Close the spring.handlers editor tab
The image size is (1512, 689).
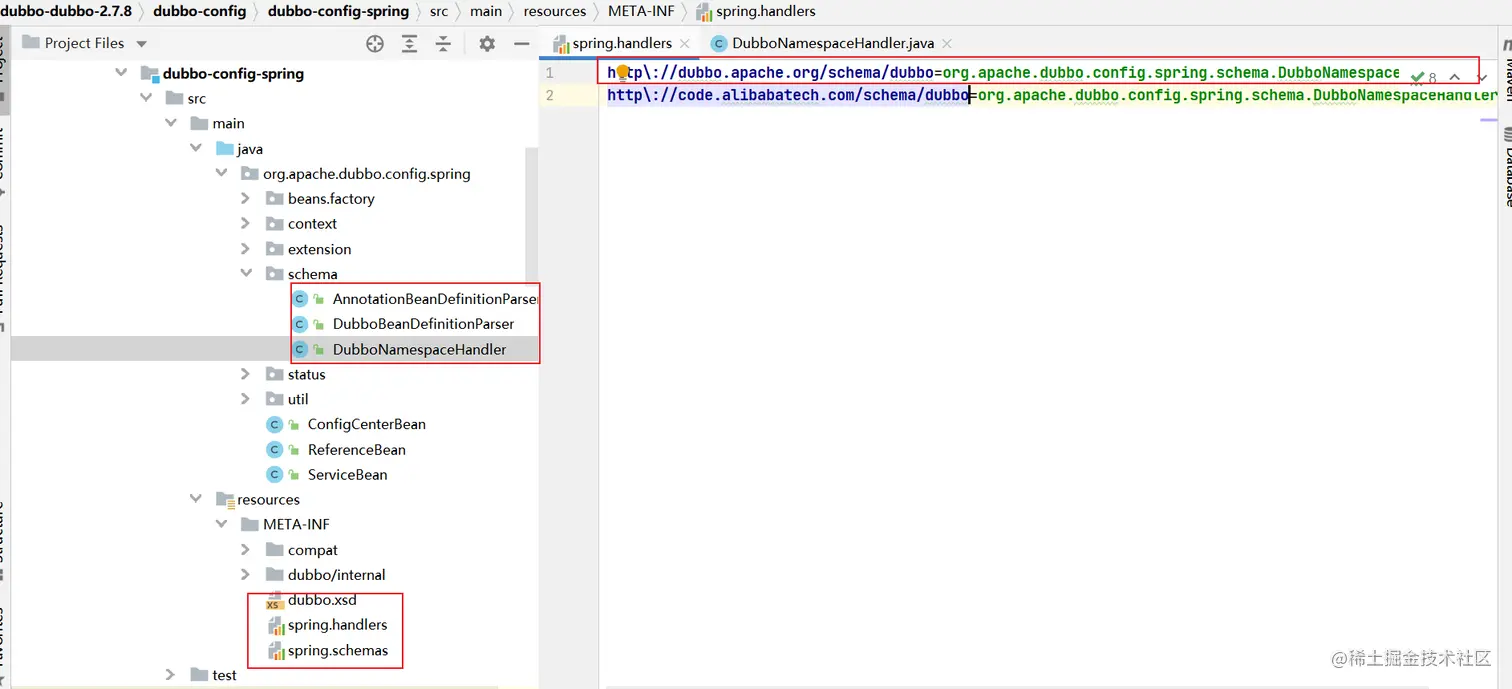(x=684, y=43)
